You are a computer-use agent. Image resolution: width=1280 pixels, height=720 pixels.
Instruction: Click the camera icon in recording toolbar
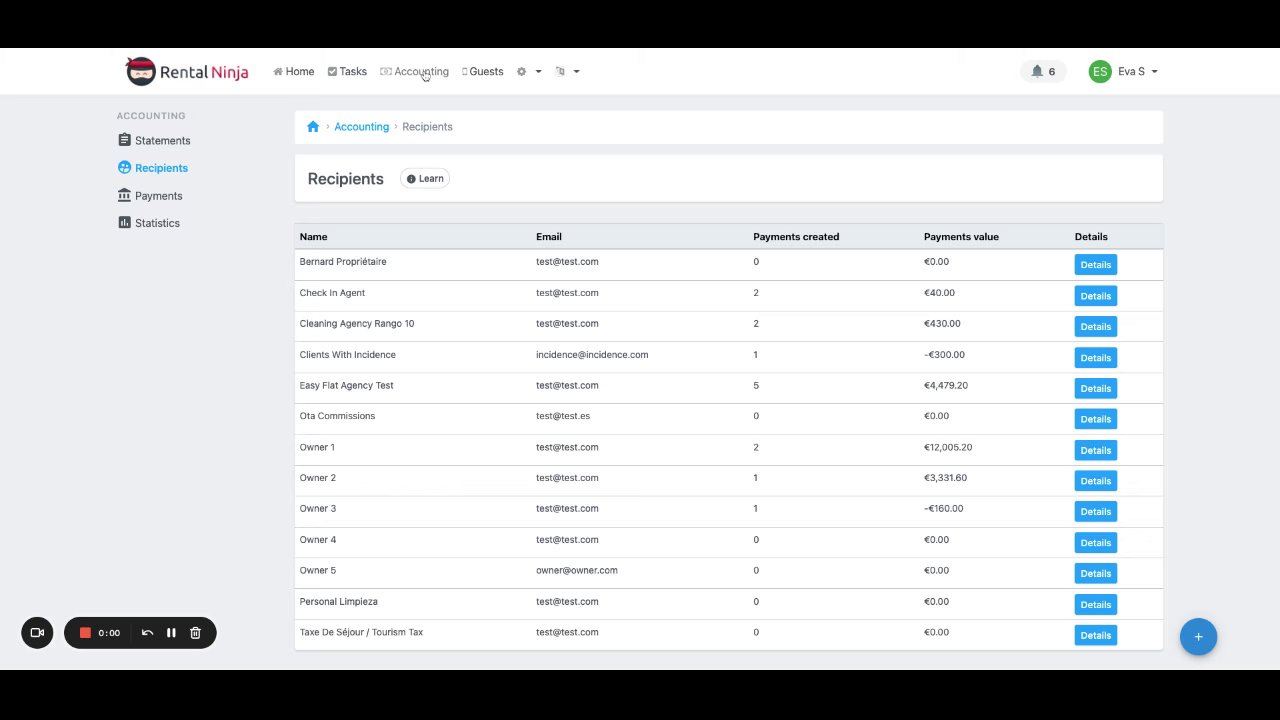[37, 633]
